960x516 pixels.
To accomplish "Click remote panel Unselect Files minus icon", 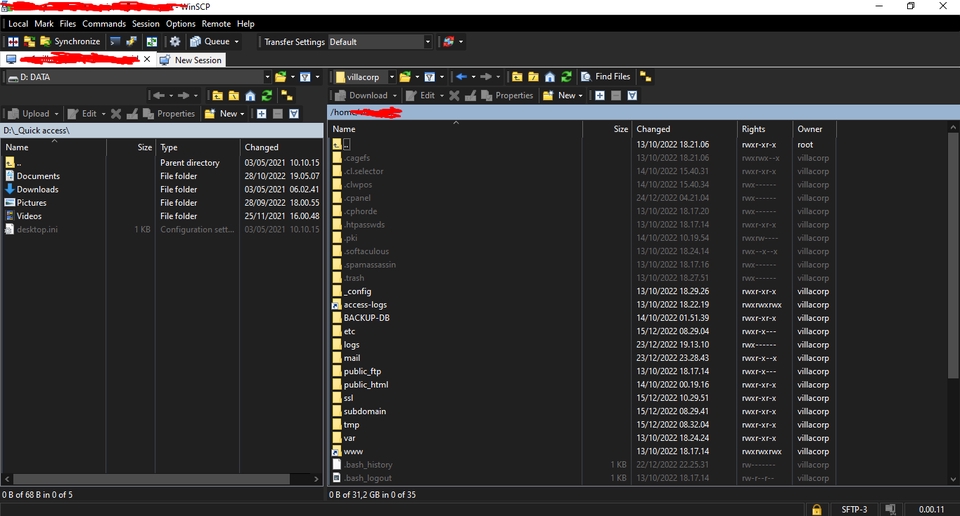I will (616, 95).
